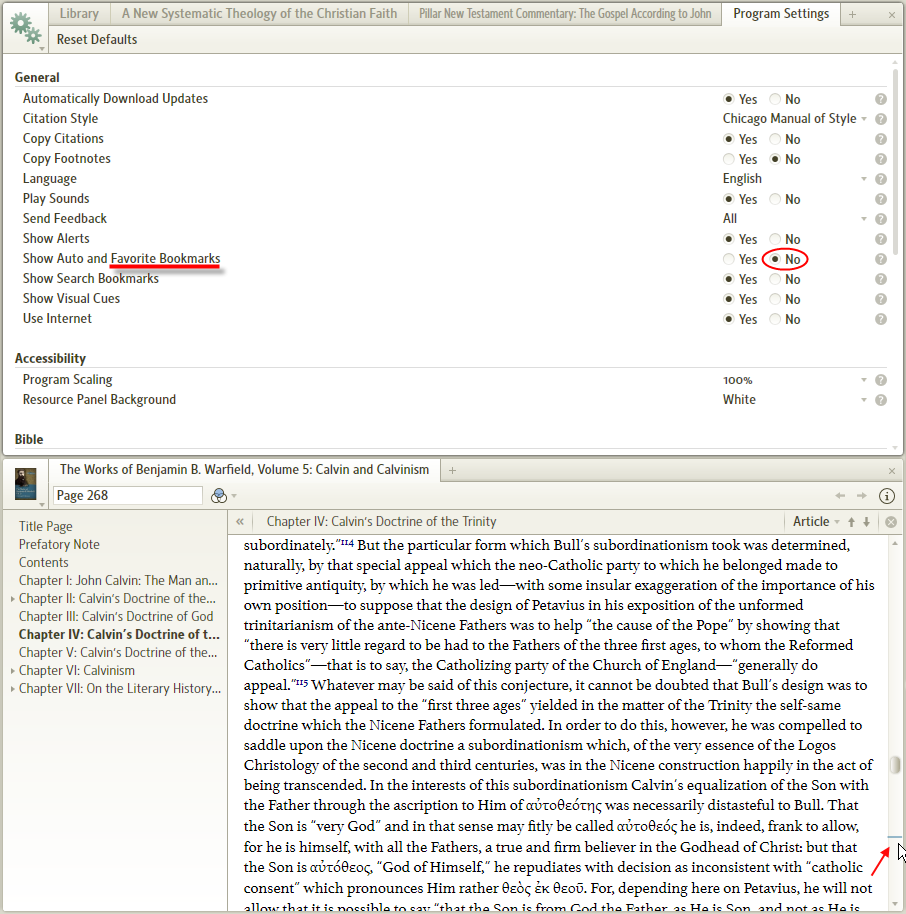
Task: Set Automatically Download Updates to No
Action: [x=775, y=99]
